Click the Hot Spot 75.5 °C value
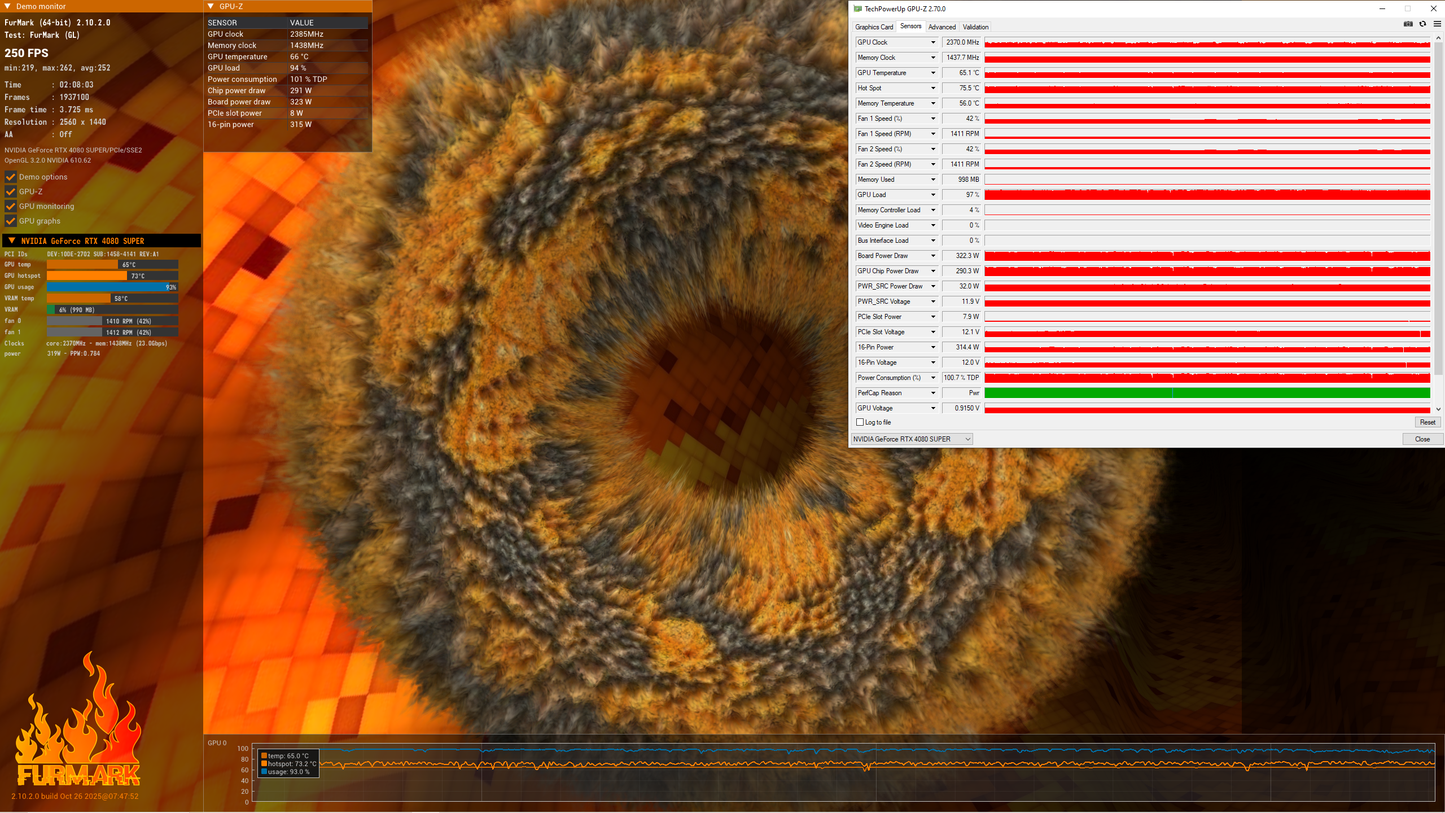This screenshot has height=813, width=1445. pyautogui.click(x=962, y=88)
